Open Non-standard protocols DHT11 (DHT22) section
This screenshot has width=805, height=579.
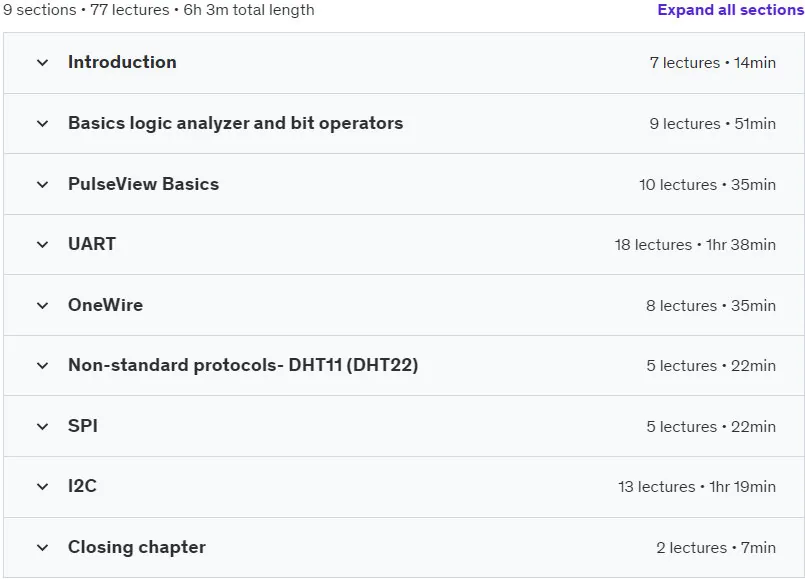click(x=243, y=365)
